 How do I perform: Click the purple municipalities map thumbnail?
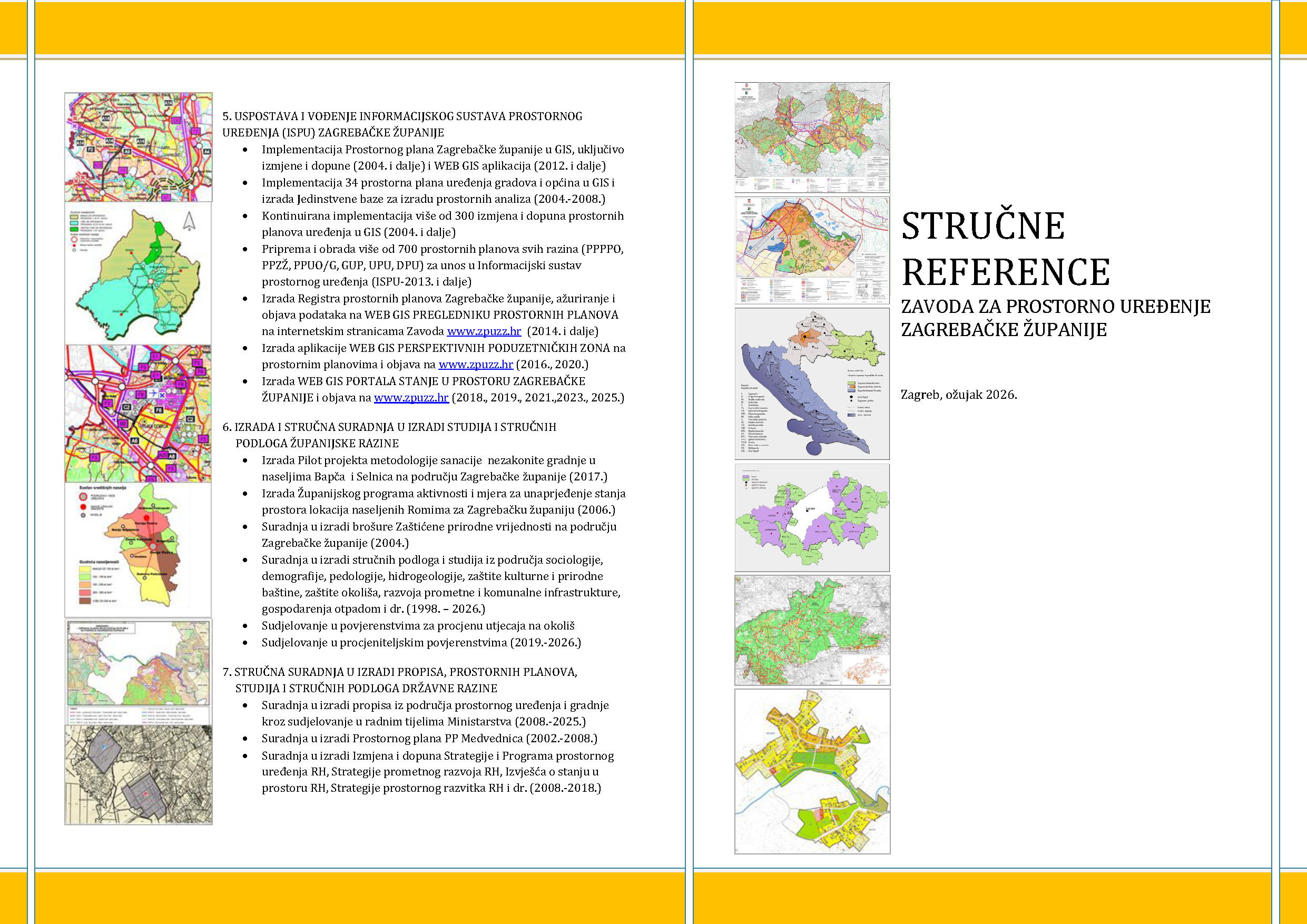point(813,515)
